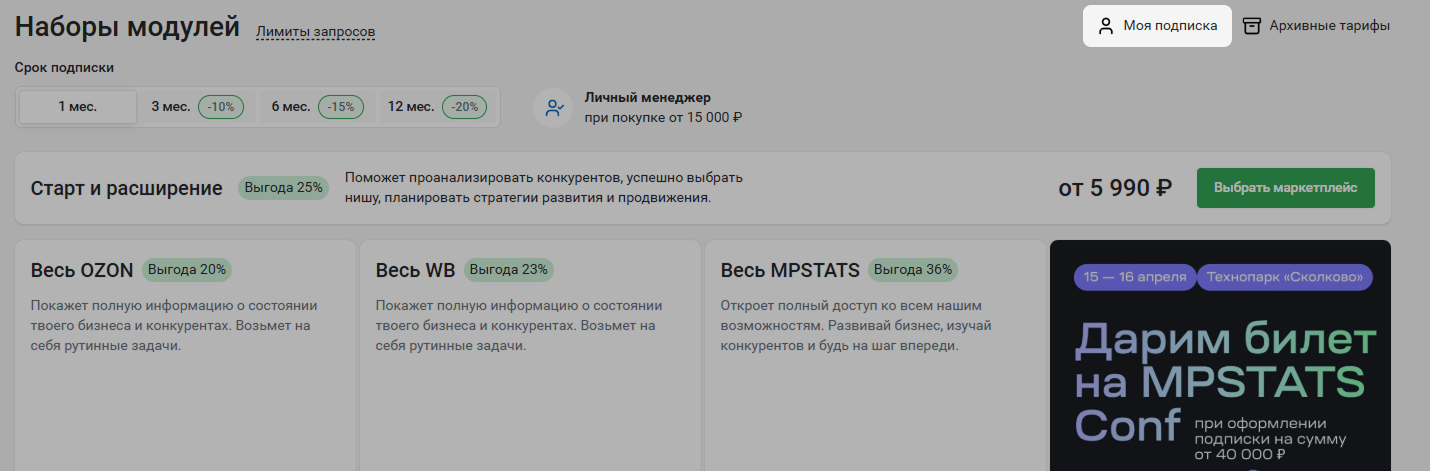Viewport: 1430px width, 471px height.
Task: Click the Выгода 20% badge
Action: coord(187,269)
